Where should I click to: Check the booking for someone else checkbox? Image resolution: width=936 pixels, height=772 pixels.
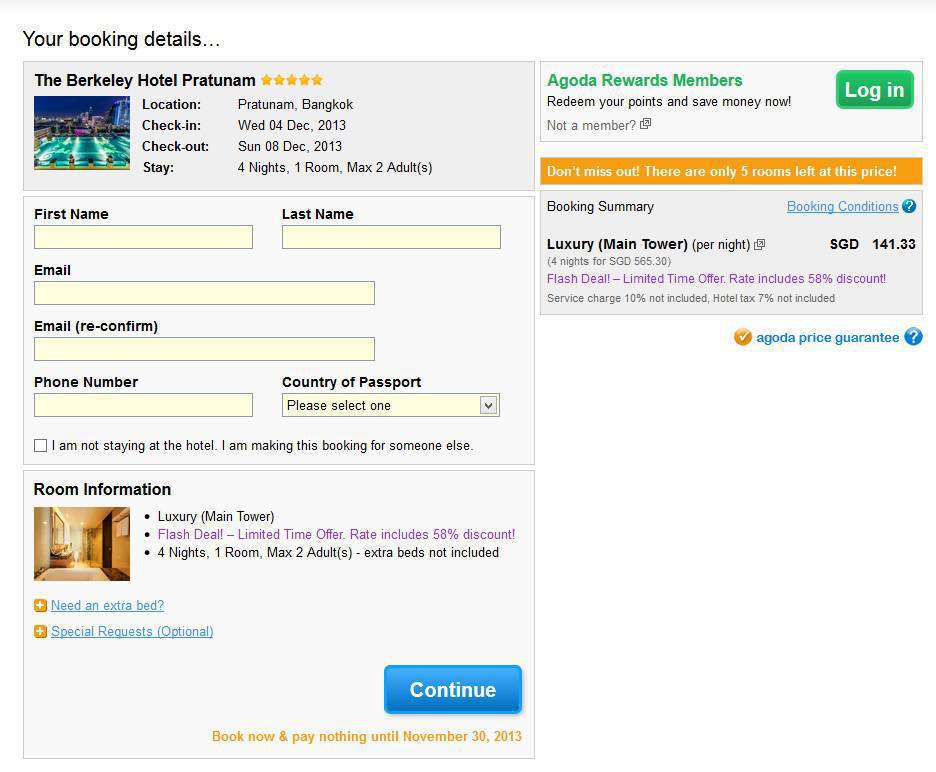pos(41,445)
